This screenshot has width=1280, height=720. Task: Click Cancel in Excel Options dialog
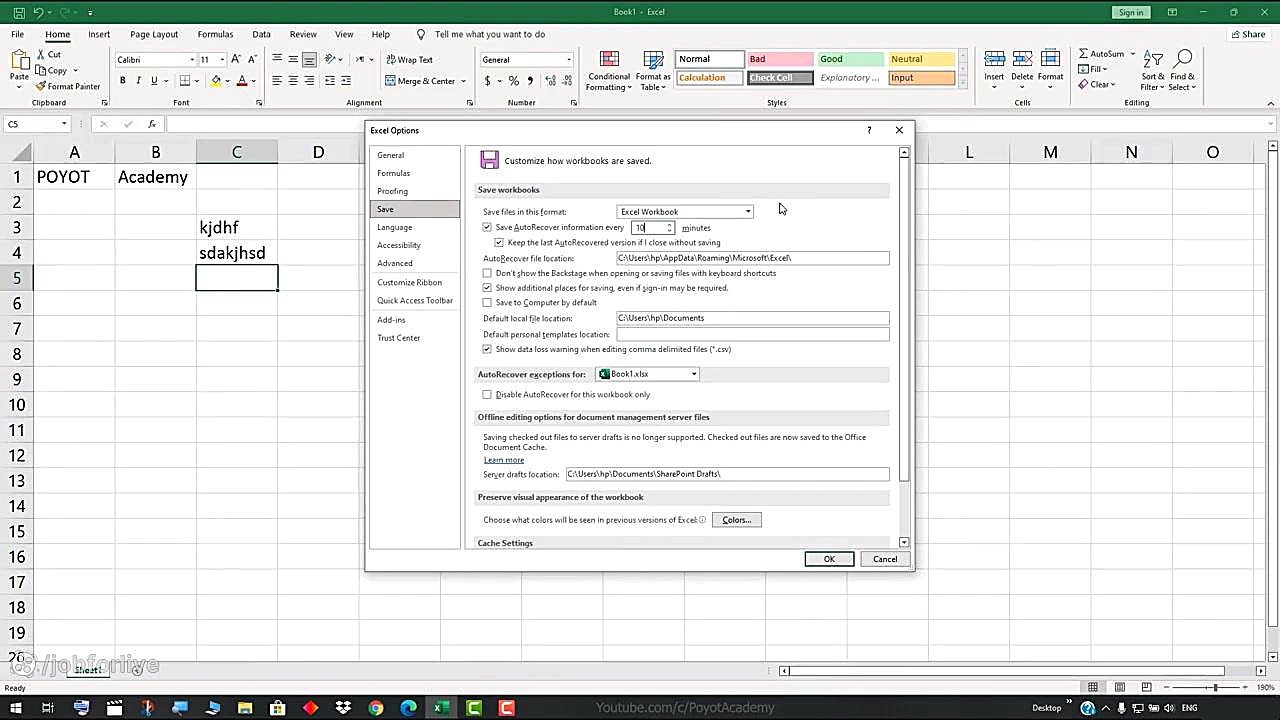pos(885,559)
